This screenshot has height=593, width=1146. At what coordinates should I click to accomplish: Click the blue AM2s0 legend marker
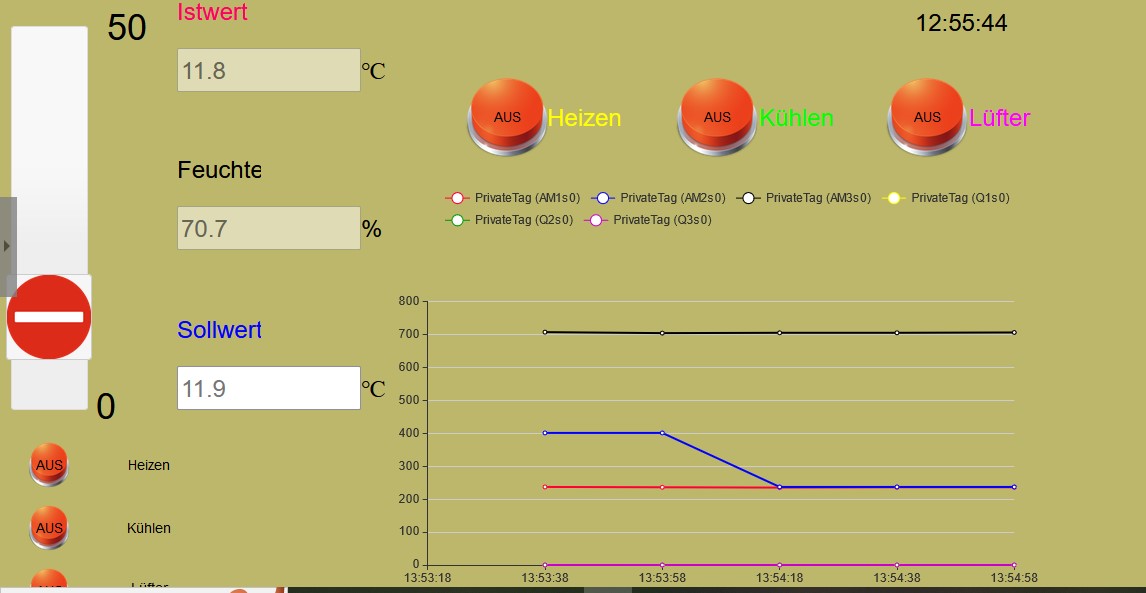[x=603, y=198]
